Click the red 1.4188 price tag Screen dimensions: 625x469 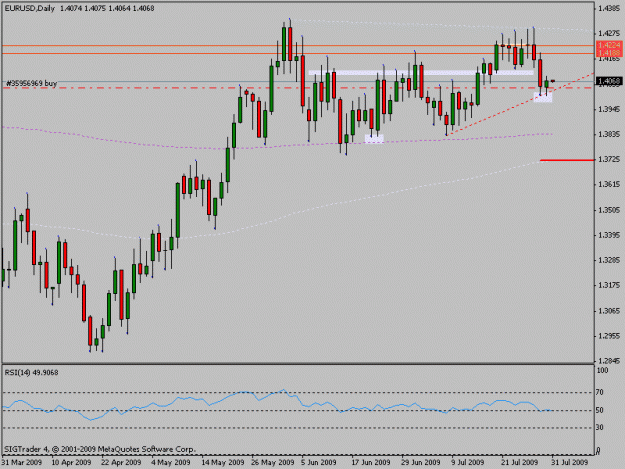click(609, 53)
